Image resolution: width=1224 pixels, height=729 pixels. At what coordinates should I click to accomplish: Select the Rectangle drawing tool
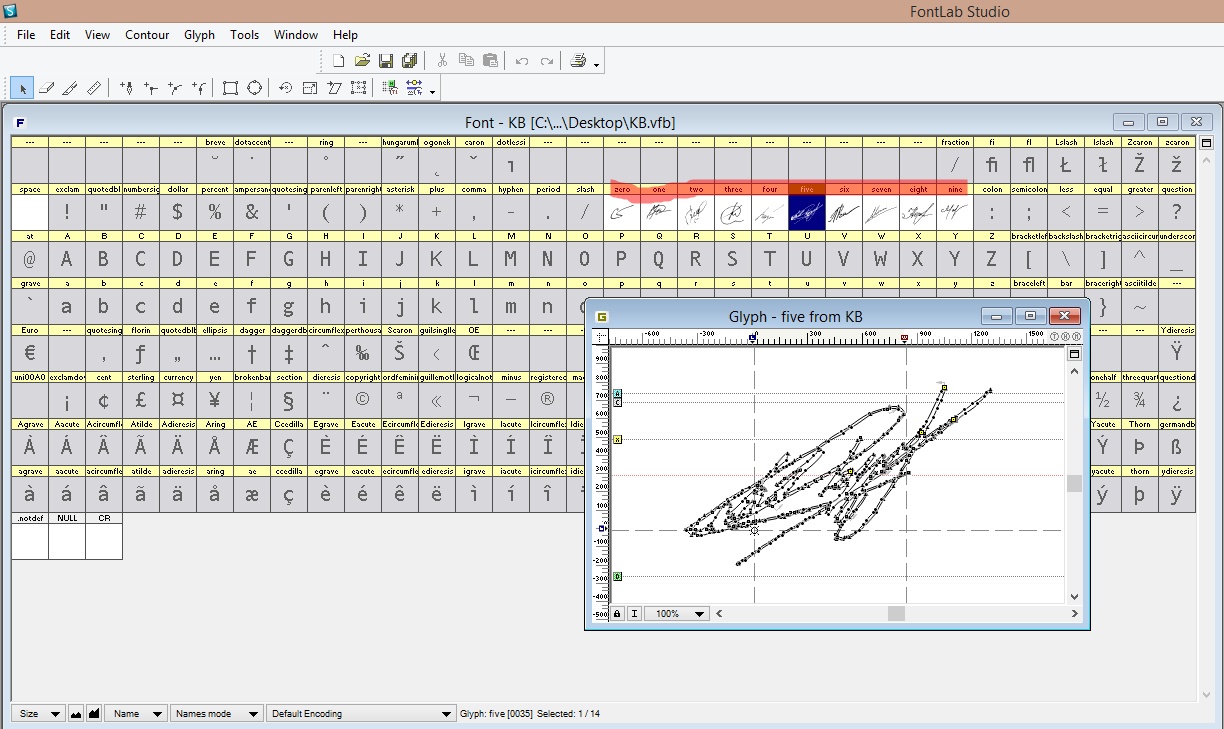[230, 88]
